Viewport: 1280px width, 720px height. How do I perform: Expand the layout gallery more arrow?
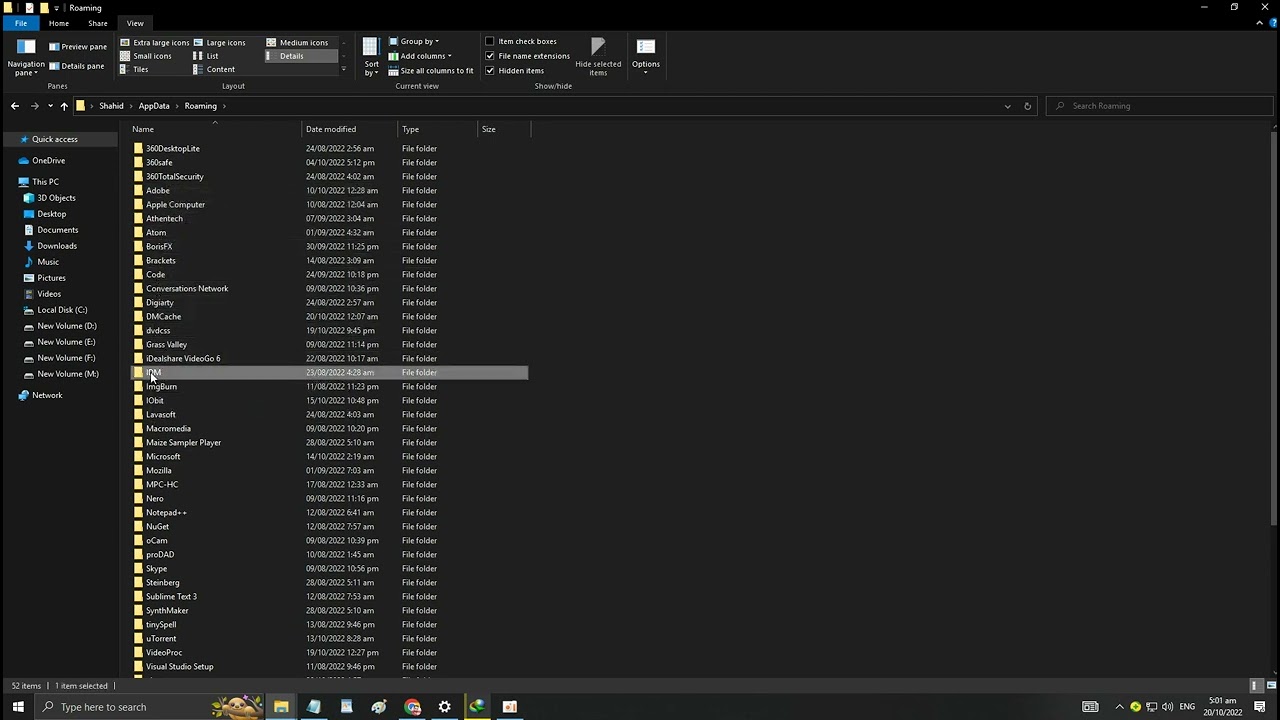pos(343,69)
